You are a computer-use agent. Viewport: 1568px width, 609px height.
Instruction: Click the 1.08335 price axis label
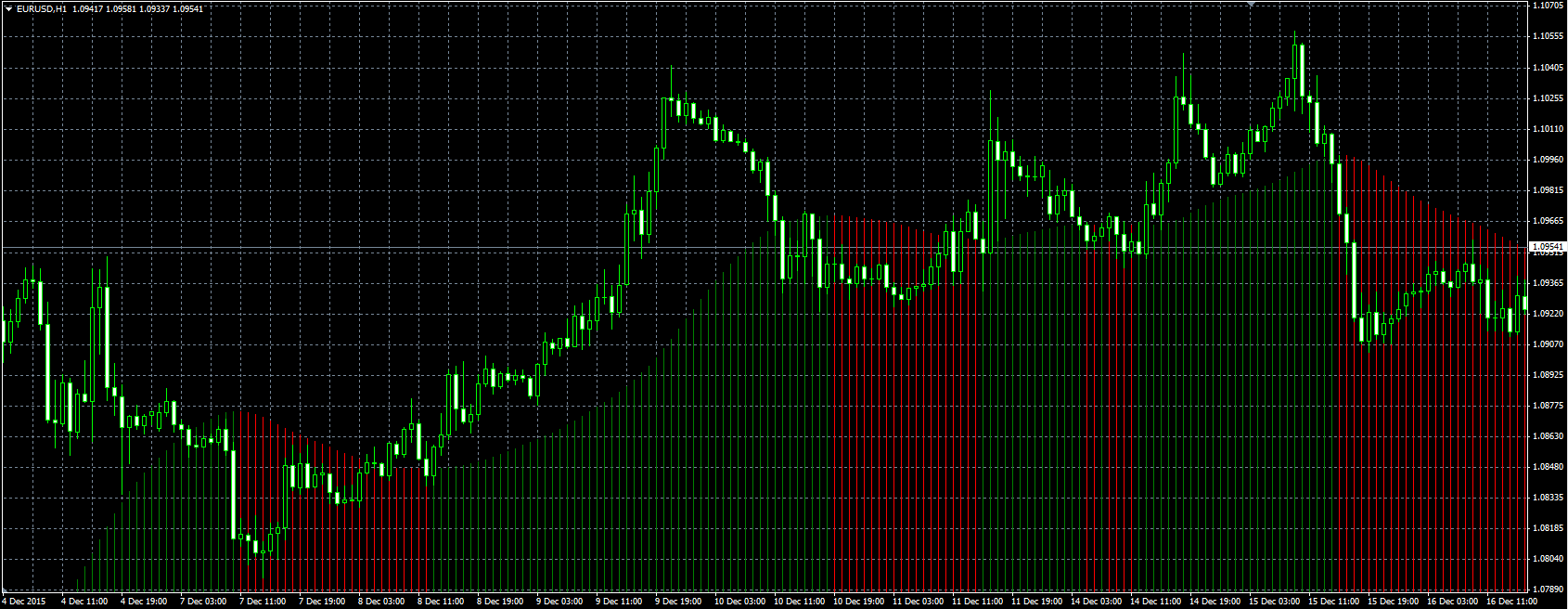pyautogui.click(x=1547, y=497)
